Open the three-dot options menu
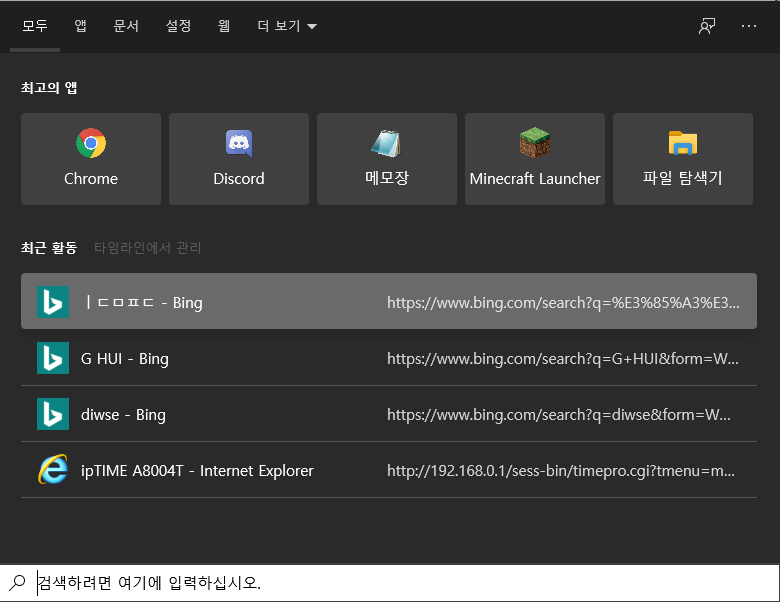Viewport: 780px width, 602px height. point(749,26)
